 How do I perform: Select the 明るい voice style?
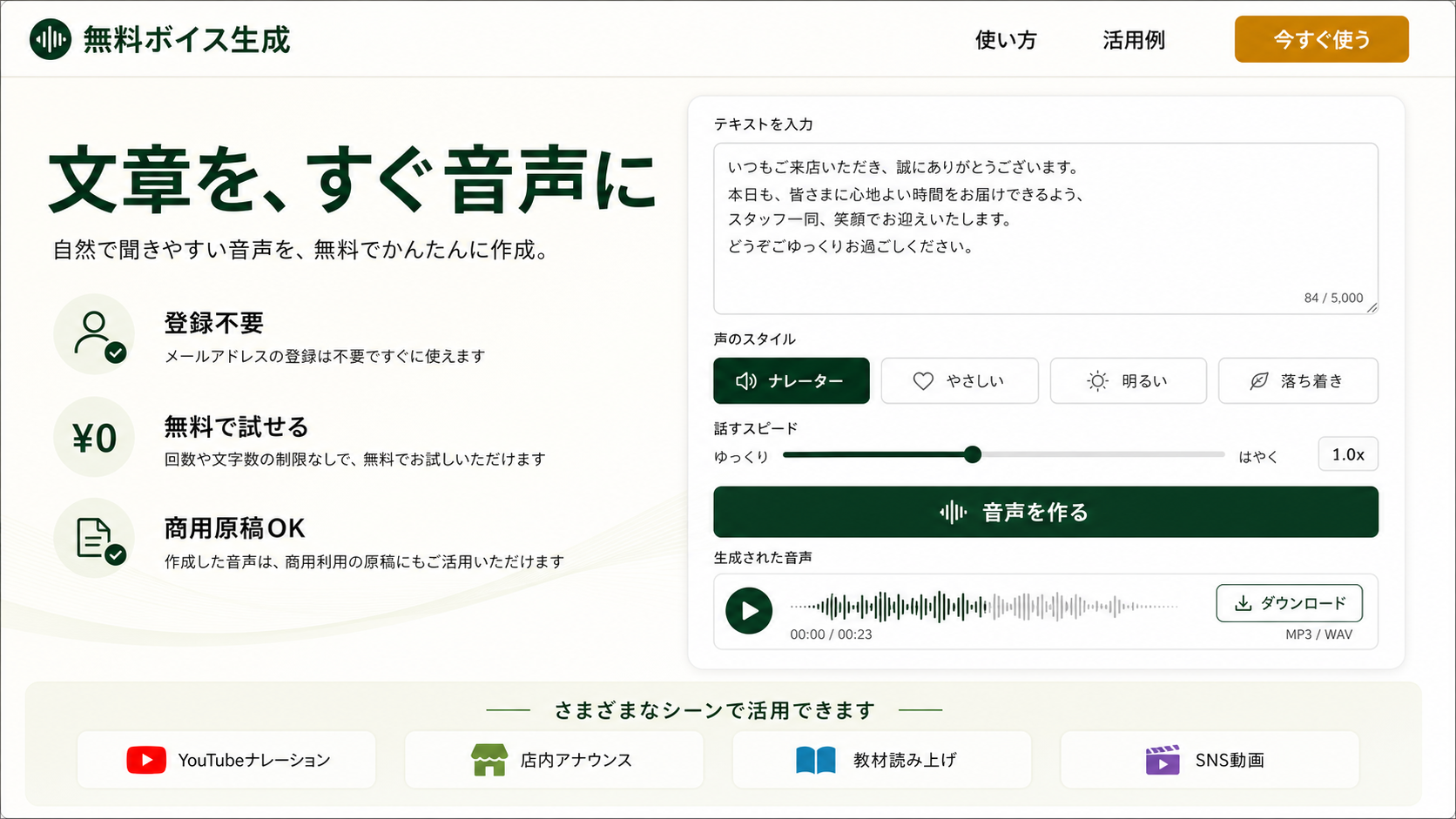[x=1128, y=380]
